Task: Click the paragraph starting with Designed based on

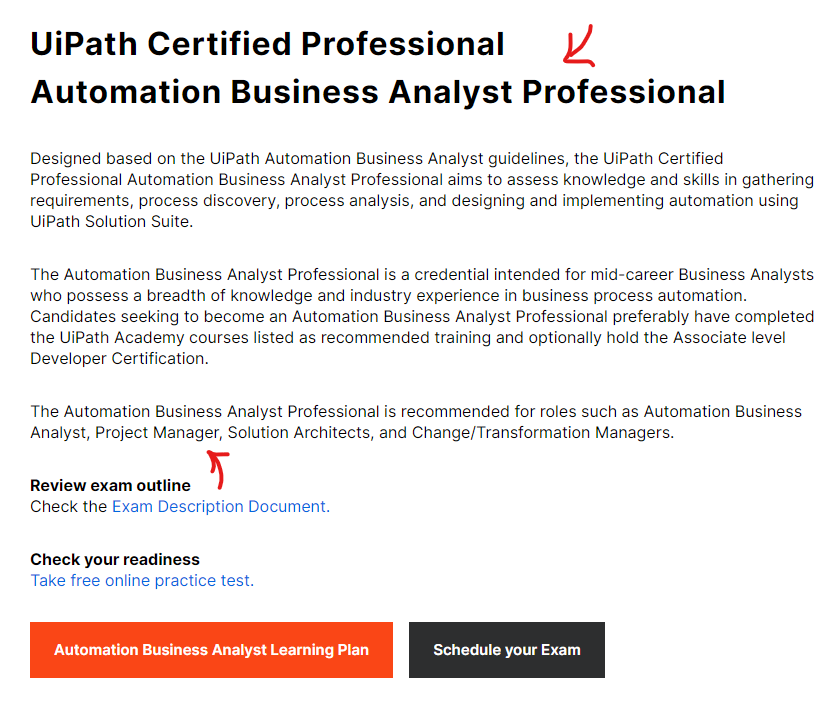Action: pos(422,190)
